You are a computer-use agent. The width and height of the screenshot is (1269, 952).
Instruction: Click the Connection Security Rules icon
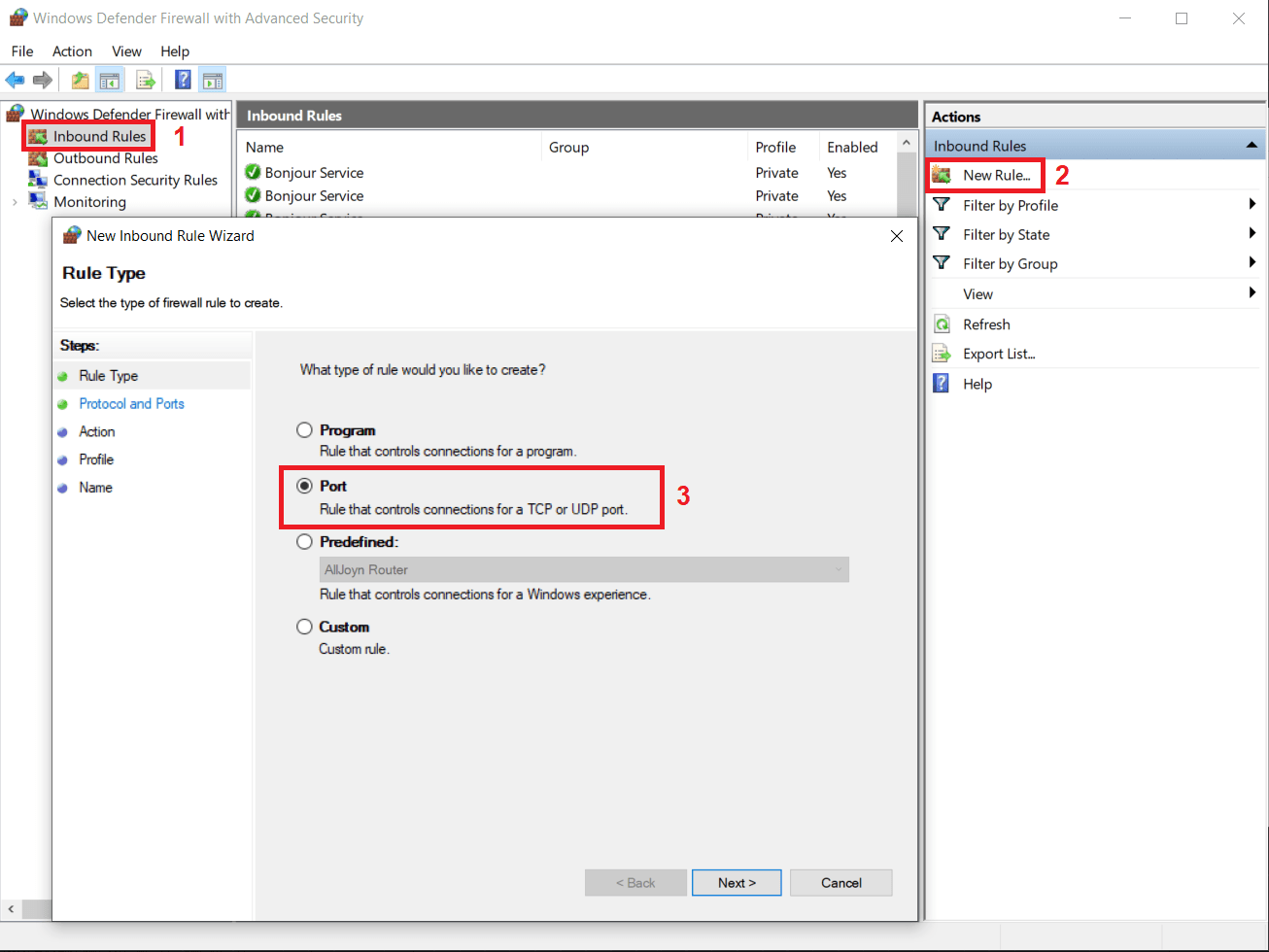click(38, 180)
